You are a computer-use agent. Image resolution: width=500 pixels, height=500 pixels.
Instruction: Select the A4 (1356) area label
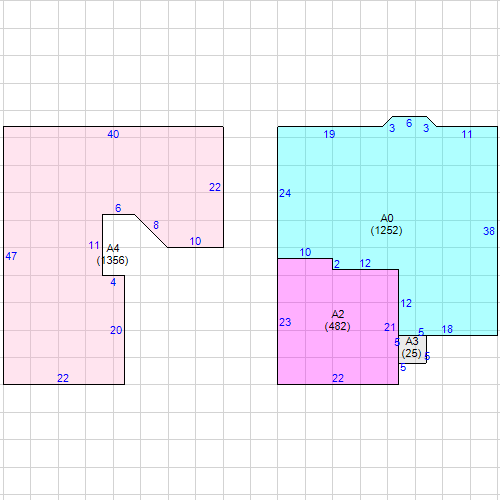pos(113,254)
